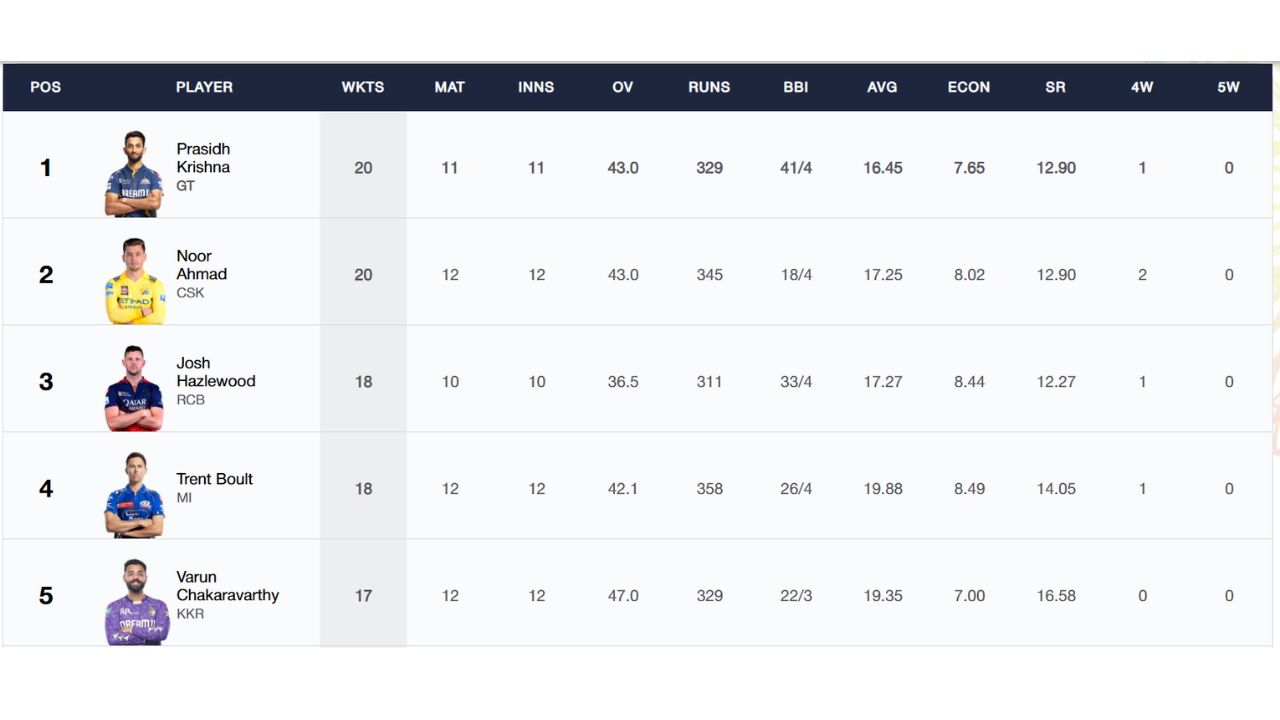Click best bowling figure 33/4
The image size is (1280, 720).
click(x=796, y=382)
